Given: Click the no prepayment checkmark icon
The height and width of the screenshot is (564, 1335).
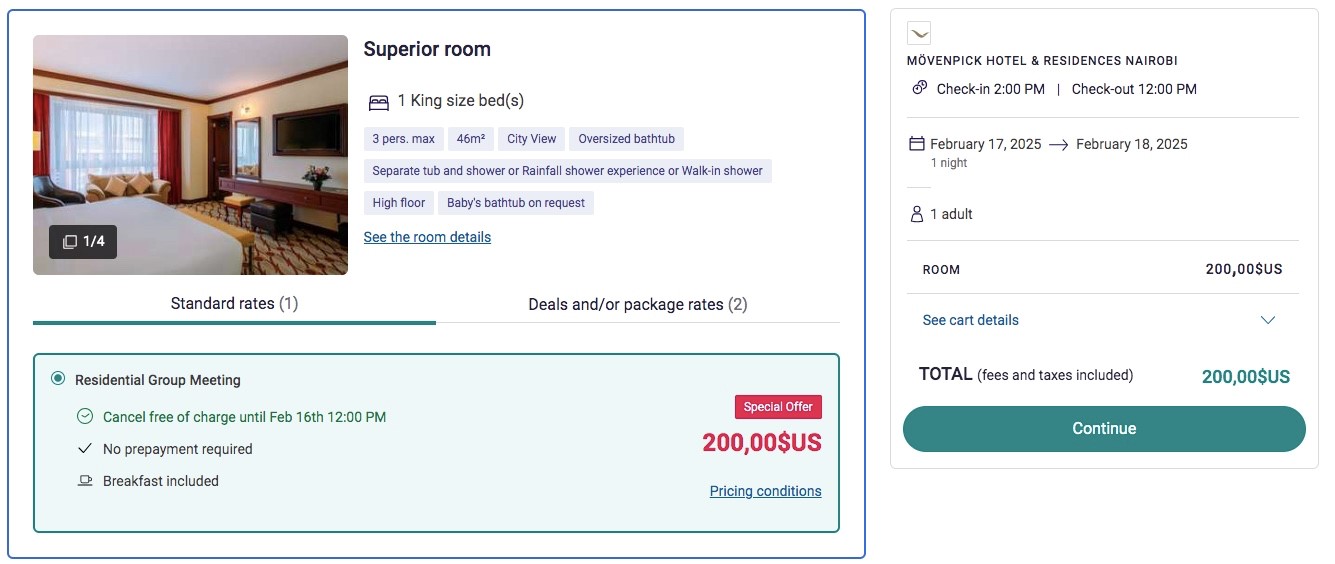Looking at the screenshot, I should point(85,449).
